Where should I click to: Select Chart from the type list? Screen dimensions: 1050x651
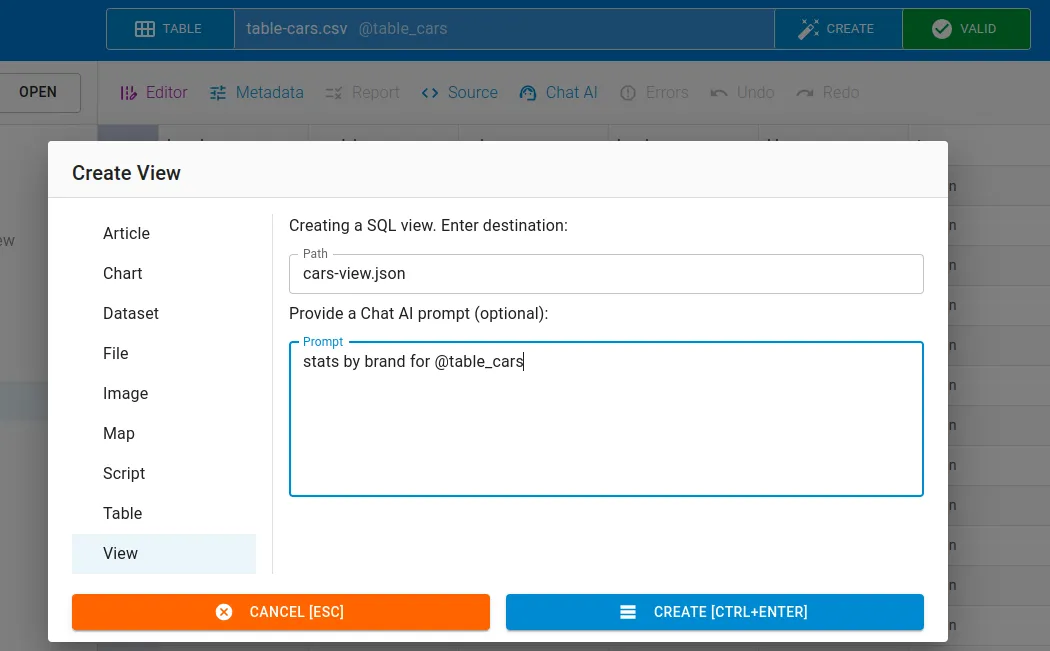click(x=122, y=273)
